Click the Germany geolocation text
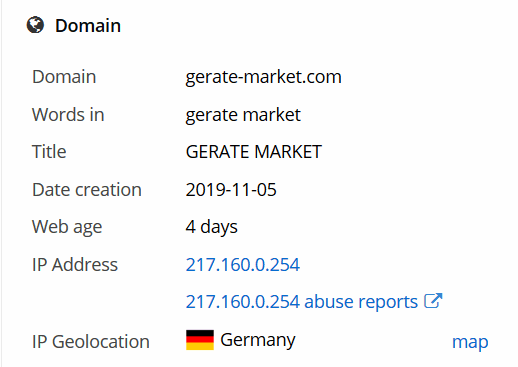 click(258, 340)
